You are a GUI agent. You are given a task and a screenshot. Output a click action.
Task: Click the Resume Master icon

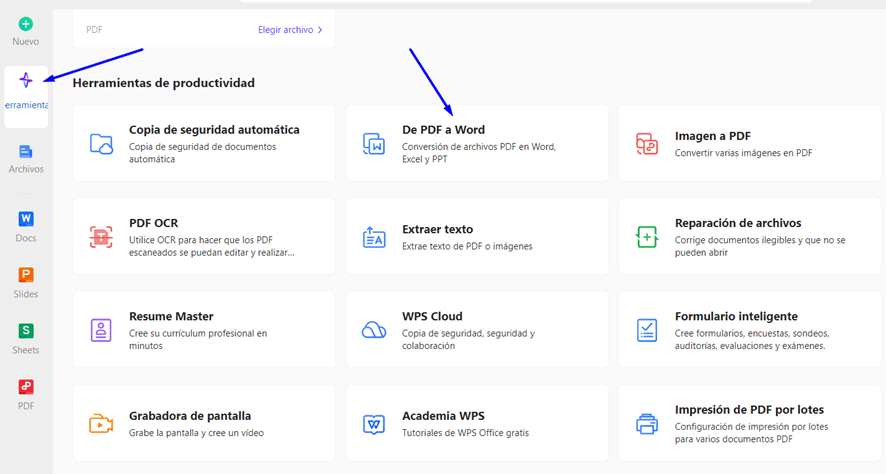pos(101,330)
